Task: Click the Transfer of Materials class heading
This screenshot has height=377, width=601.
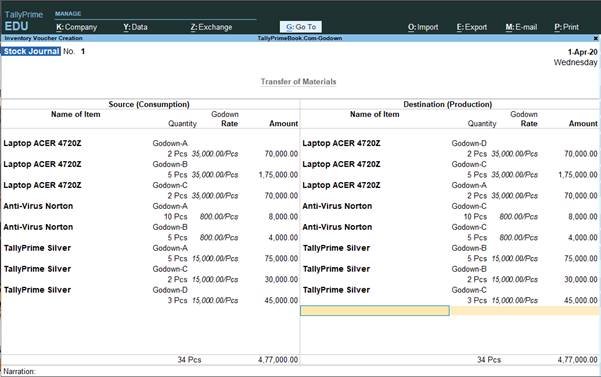Action: click(298, 82)
